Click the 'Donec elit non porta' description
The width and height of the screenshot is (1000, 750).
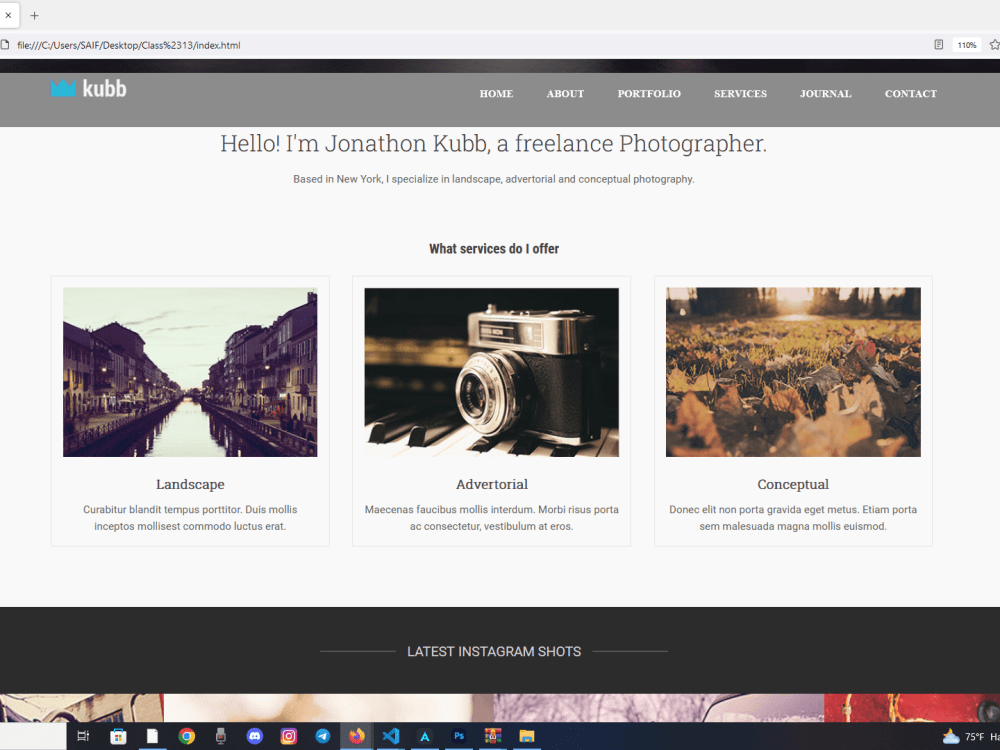tap(793, 518)
